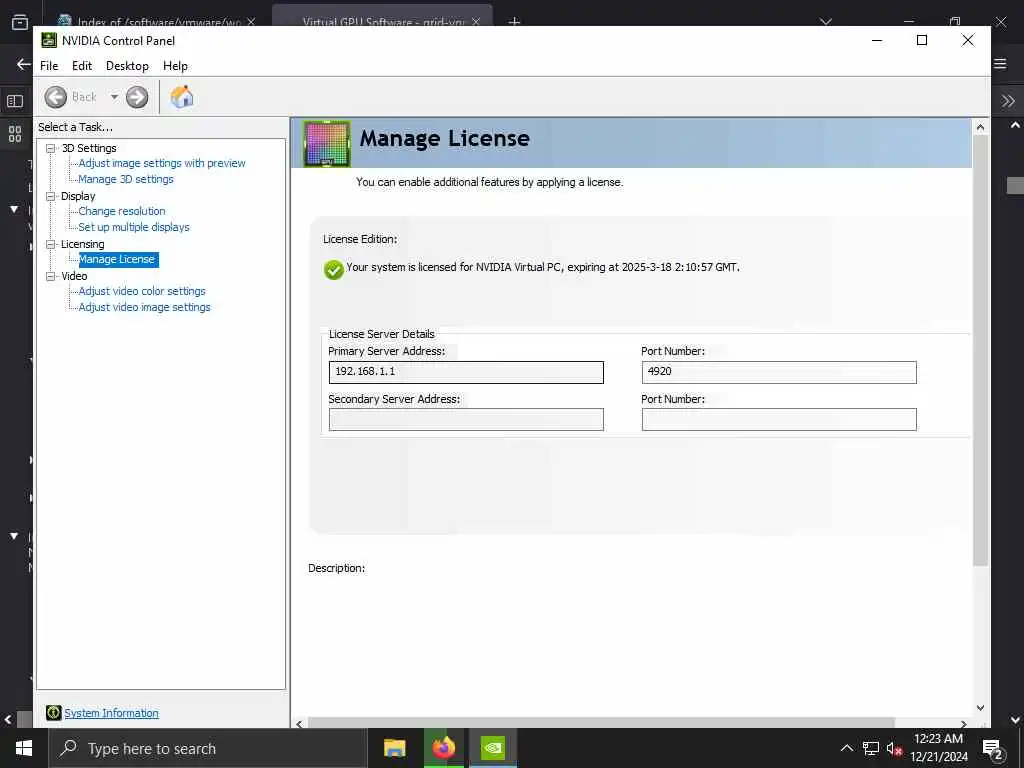Viewport: 1024px width, 768px height.
Task: Select Adjust video image settings
Action: click(x=144, y=307)
